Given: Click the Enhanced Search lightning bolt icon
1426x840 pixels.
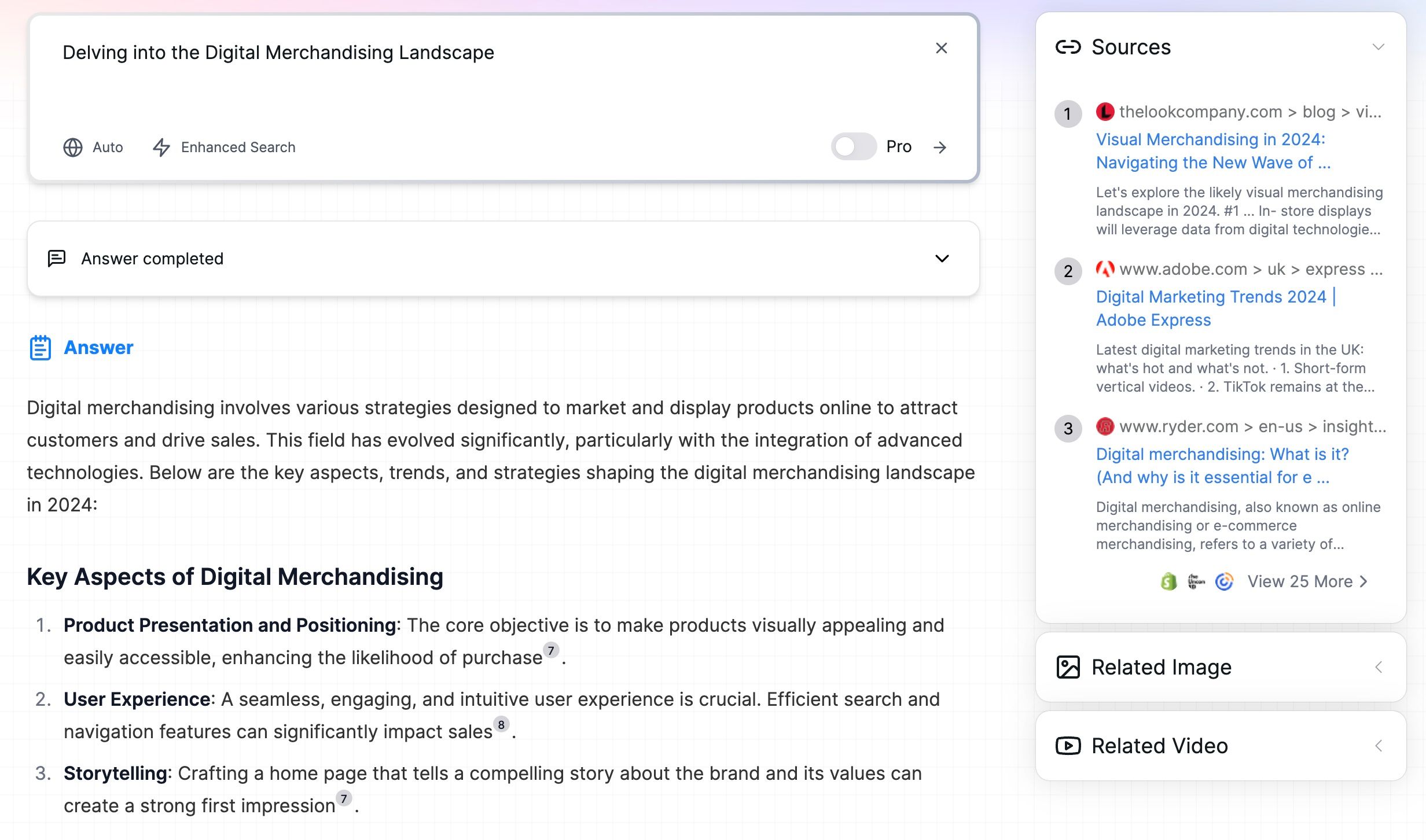Looking at the screenshot, I should [x=162, y=147].
